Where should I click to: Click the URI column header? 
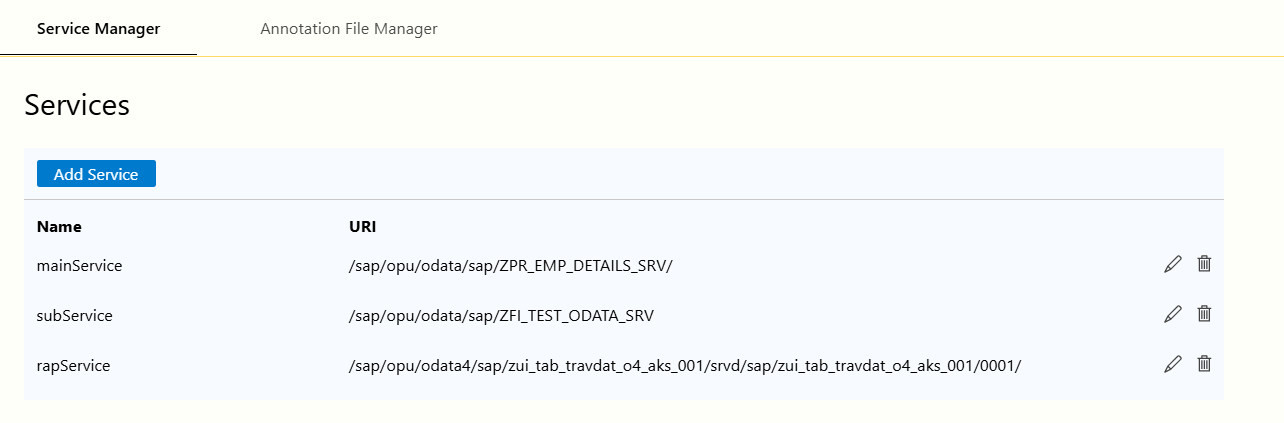click(362, 227)
